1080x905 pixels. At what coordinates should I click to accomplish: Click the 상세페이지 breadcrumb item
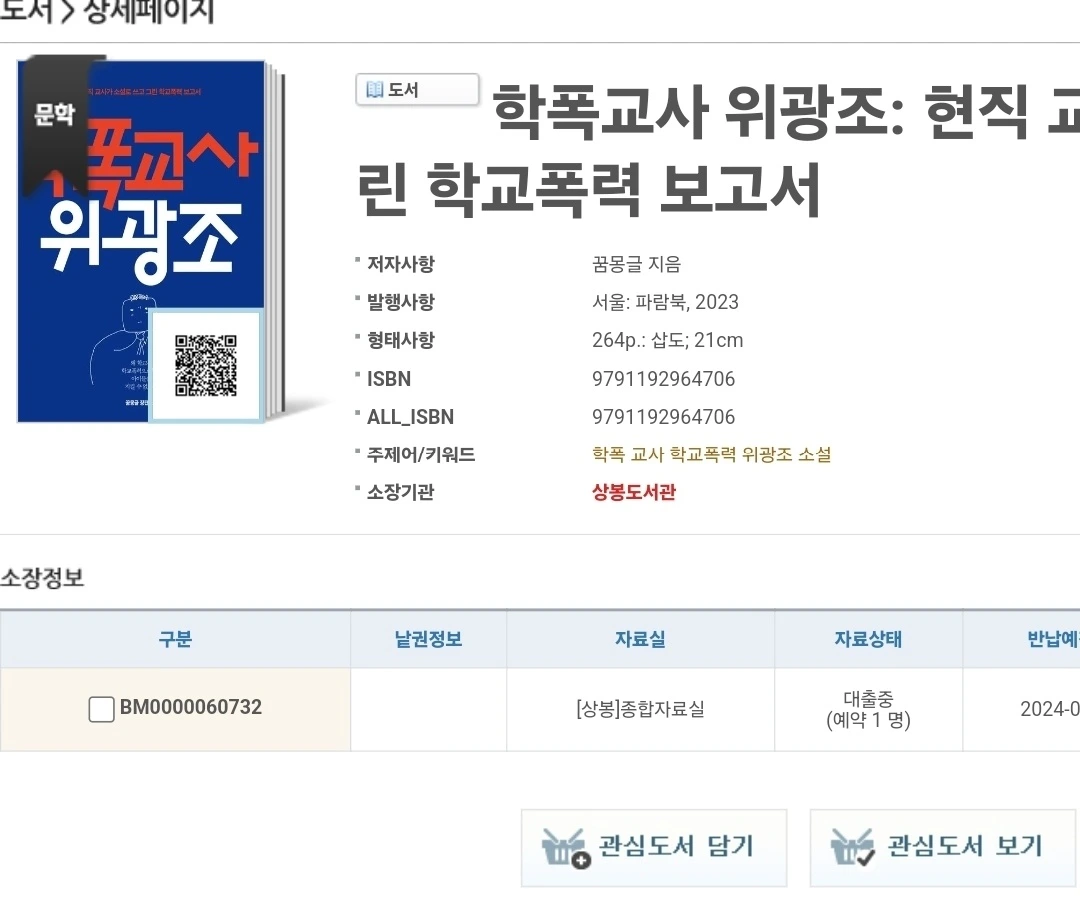149,12
